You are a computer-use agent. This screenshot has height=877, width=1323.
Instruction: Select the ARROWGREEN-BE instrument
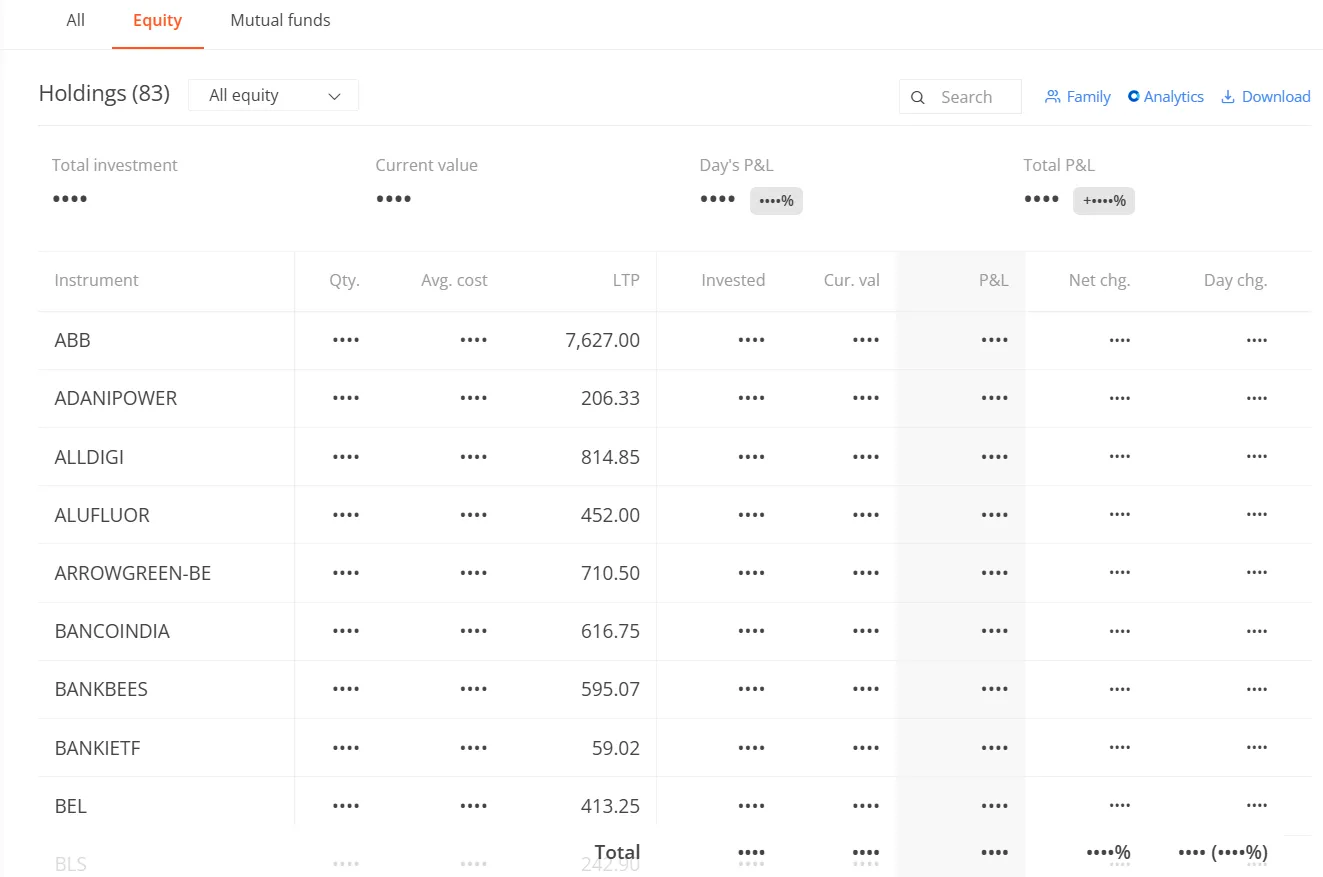click(x=133, y=573)
